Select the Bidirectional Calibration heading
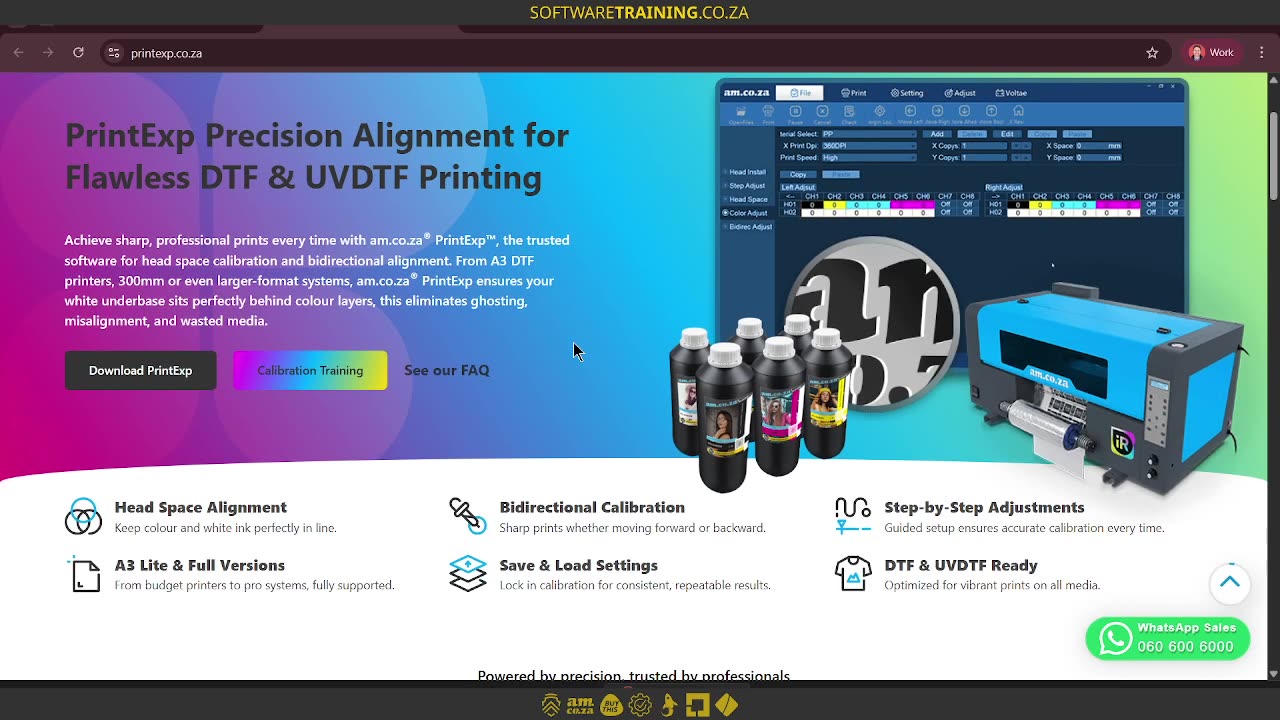This screenshot has height=720, width=1280. (592, 507)
